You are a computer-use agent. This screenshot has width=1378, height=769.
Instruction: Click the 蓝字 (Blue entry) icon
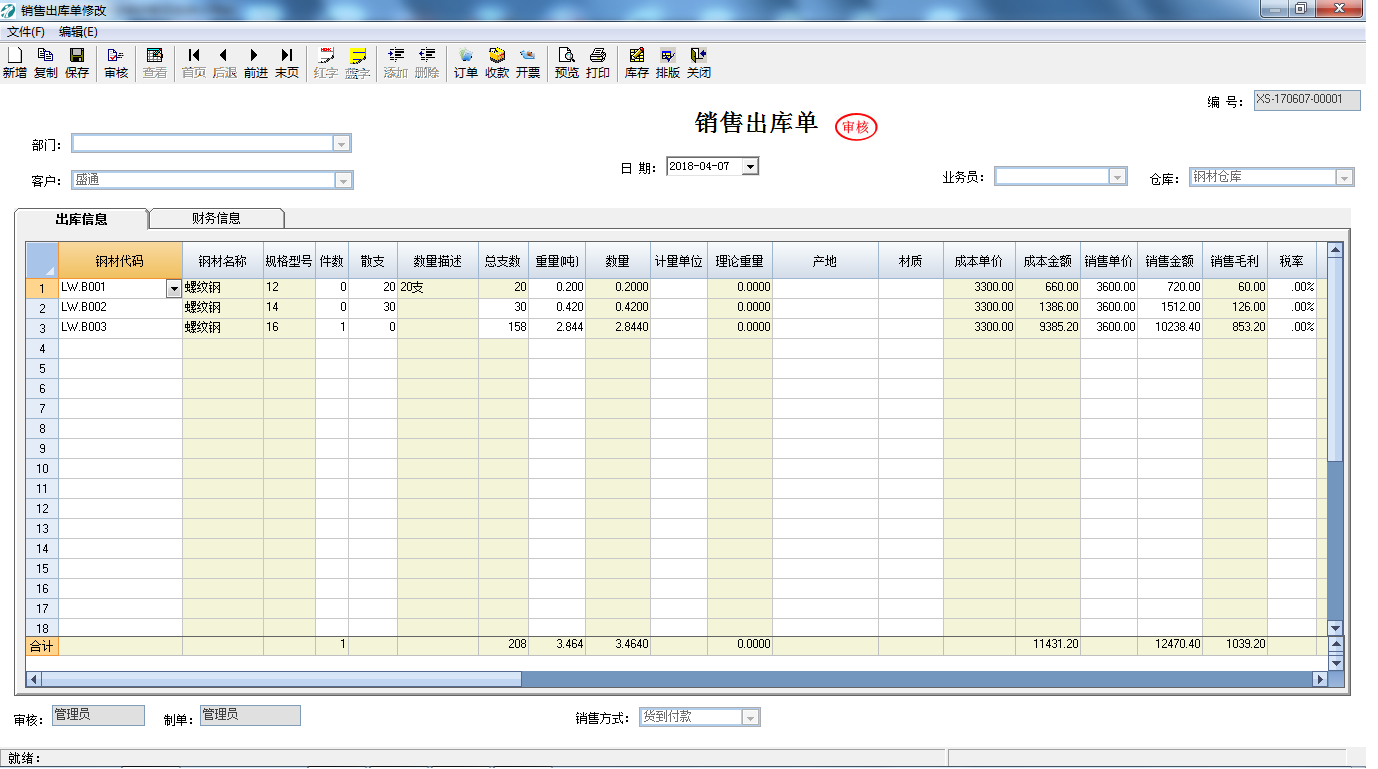[x=357, y=63]
